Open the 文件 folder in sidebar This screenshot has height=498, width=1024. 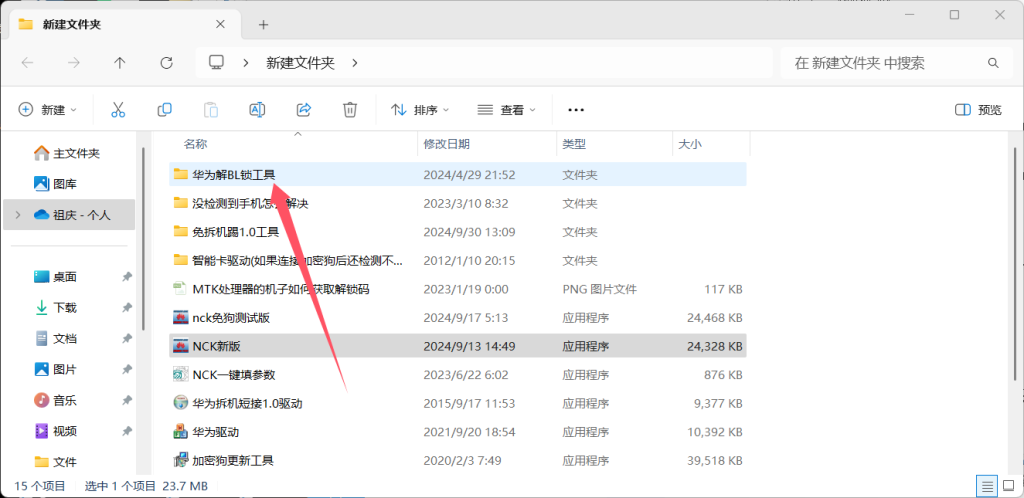point(56,462)
